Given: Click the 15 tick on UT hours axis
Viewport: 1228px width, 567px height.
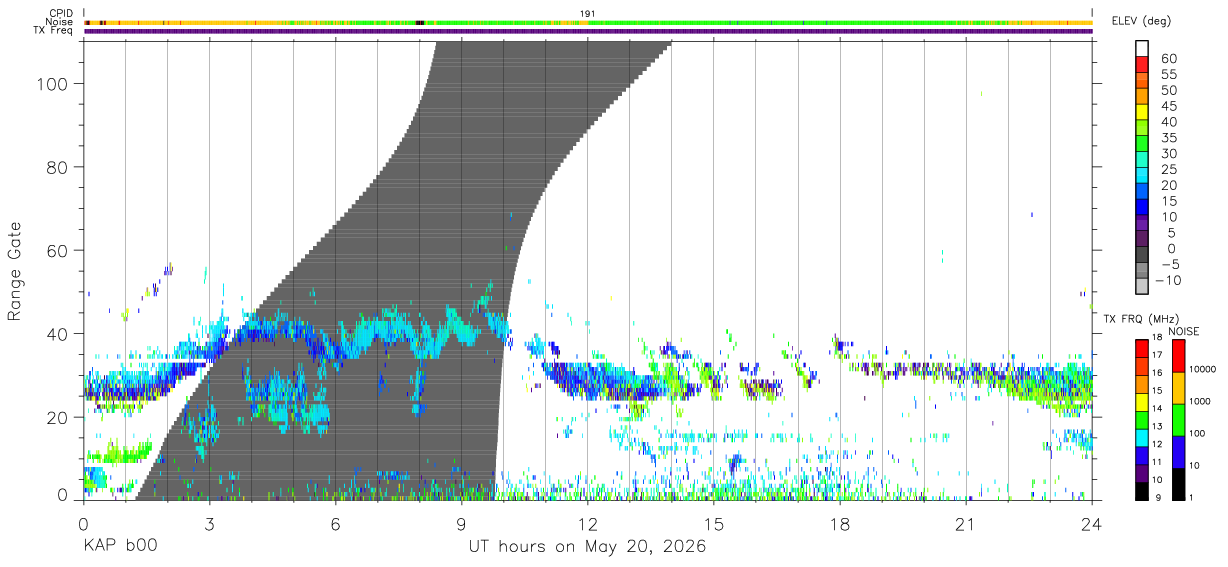Looking at the screenshot, I should [713, 523].
